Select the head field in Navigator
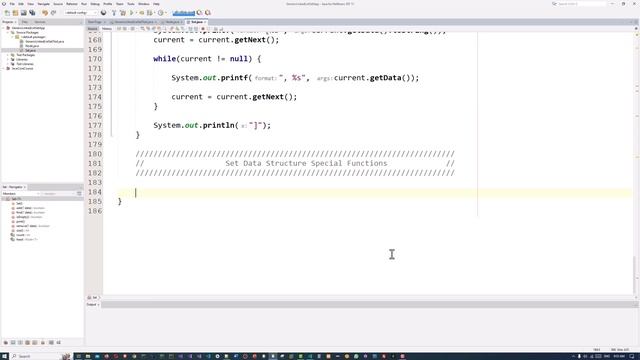Viewport: 640px width, 360px height. [x=24, y=239]
